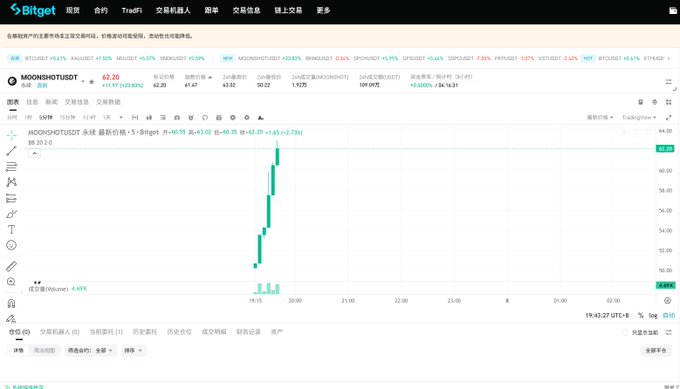This screenshot has width=680, height=389.
Task: Click the 19:43:27 UTC+8 timezone label
Action: coord(607,315)
